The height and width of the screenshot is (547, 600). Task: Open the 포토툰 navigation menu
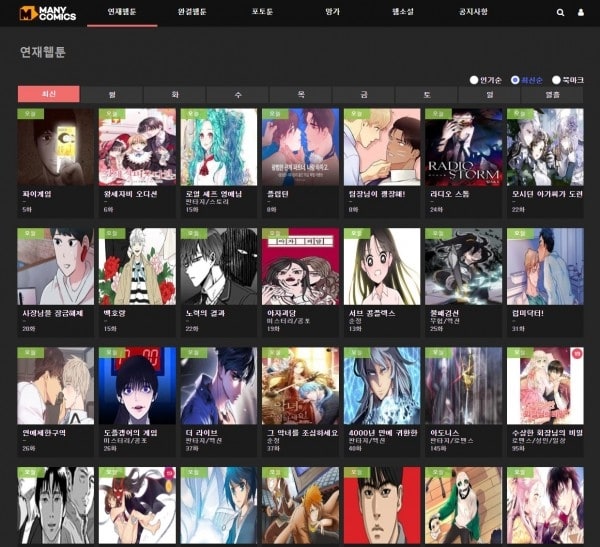(x=262, y=12)
